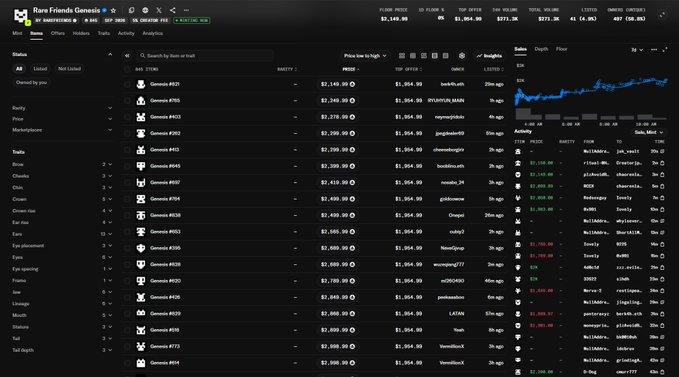Click the Insights button
The height and width of the screenshot is (377, 679).
(x=489, y=56)
